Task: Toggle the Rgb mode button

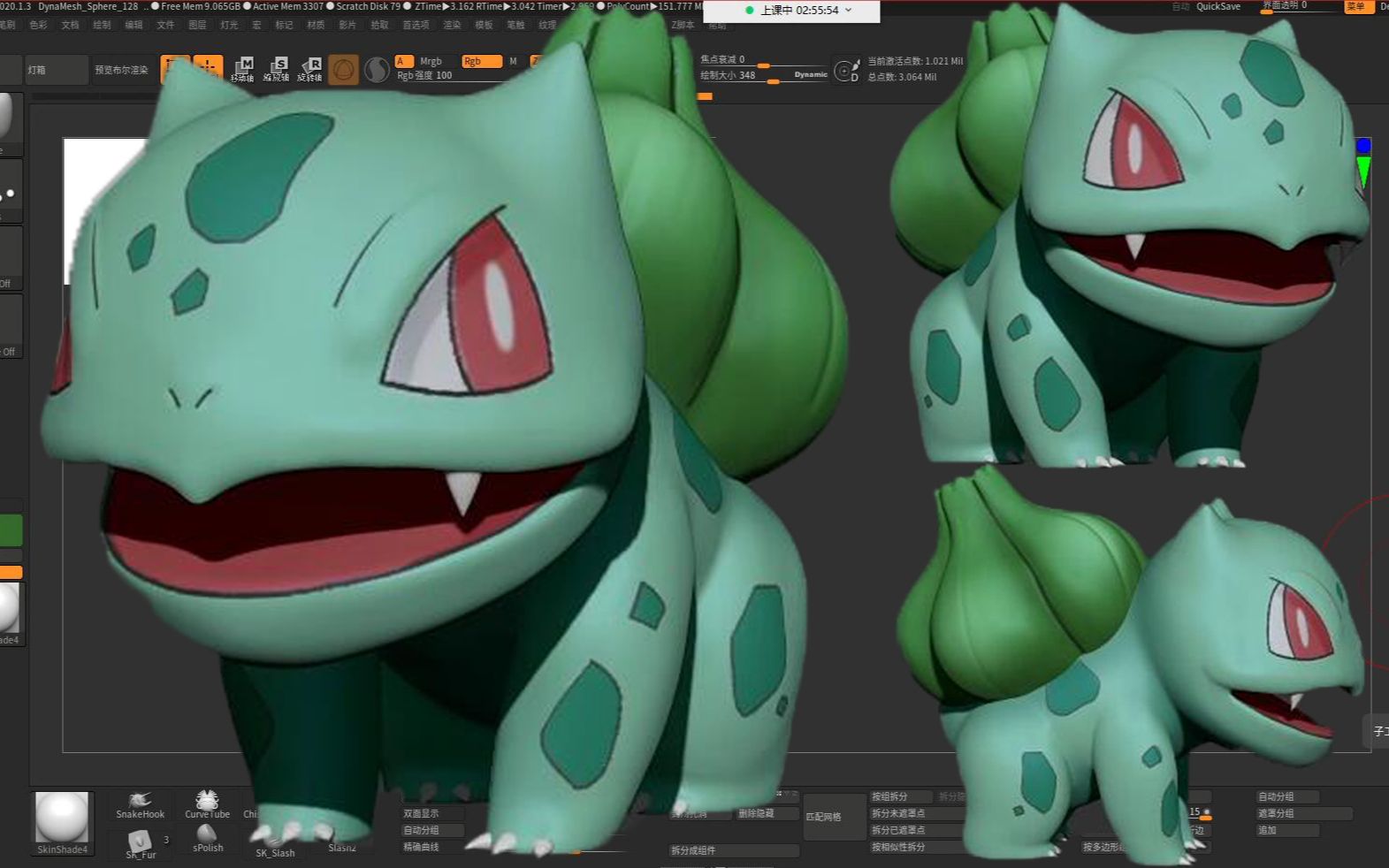Action: 482,61
